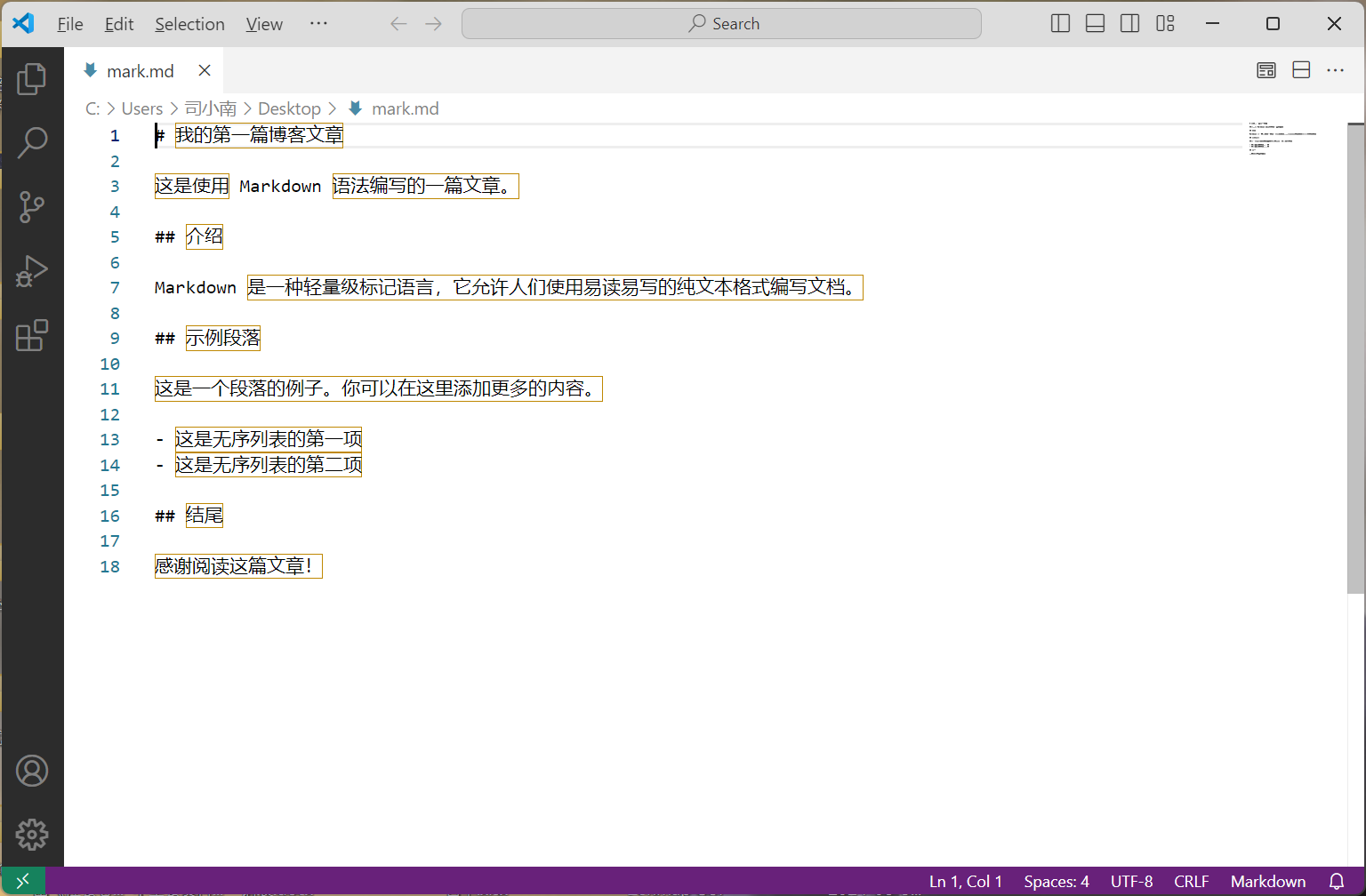Viewport: 1366px width, 896px height.
Task: Open the Extensions view
Action: click(32, 335)
